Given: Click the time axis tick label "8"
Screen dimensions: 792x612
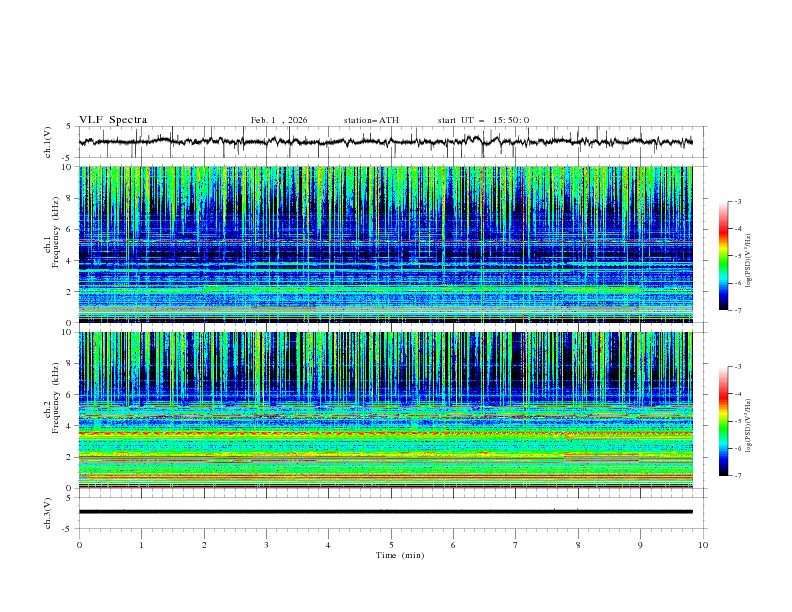Looking at the screenshot, I should coord(578,545).
